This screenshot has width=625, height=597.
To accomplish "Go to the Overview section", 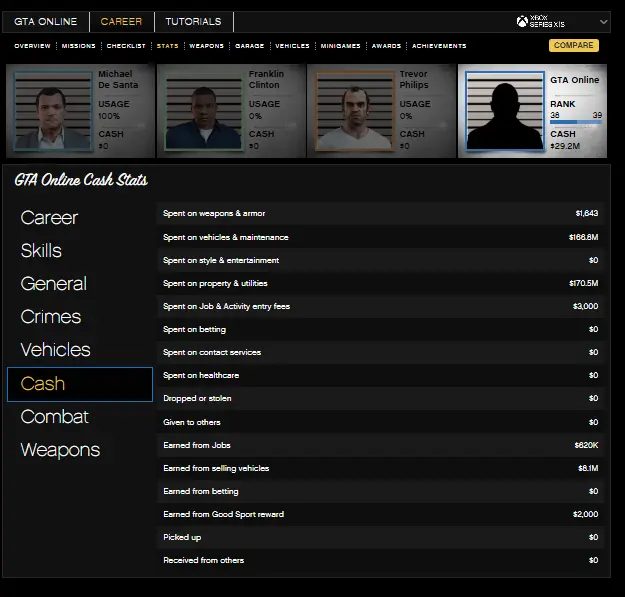I will coord(32,46).
